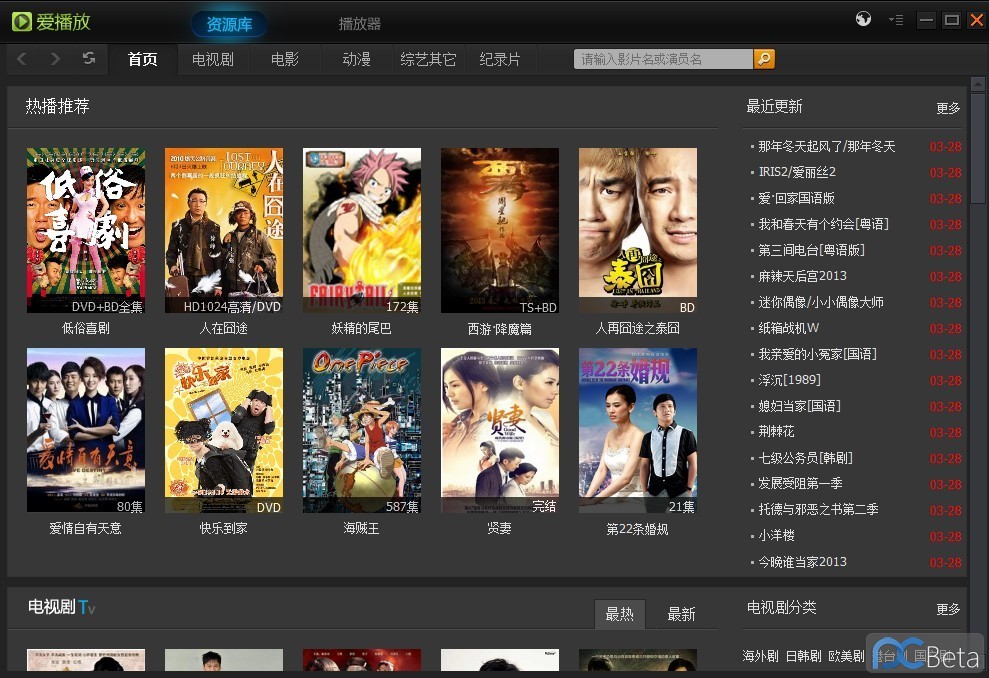This screenshot has height=678, width=989.
Task: Click the refresh icon
Action: click(89, 58)
